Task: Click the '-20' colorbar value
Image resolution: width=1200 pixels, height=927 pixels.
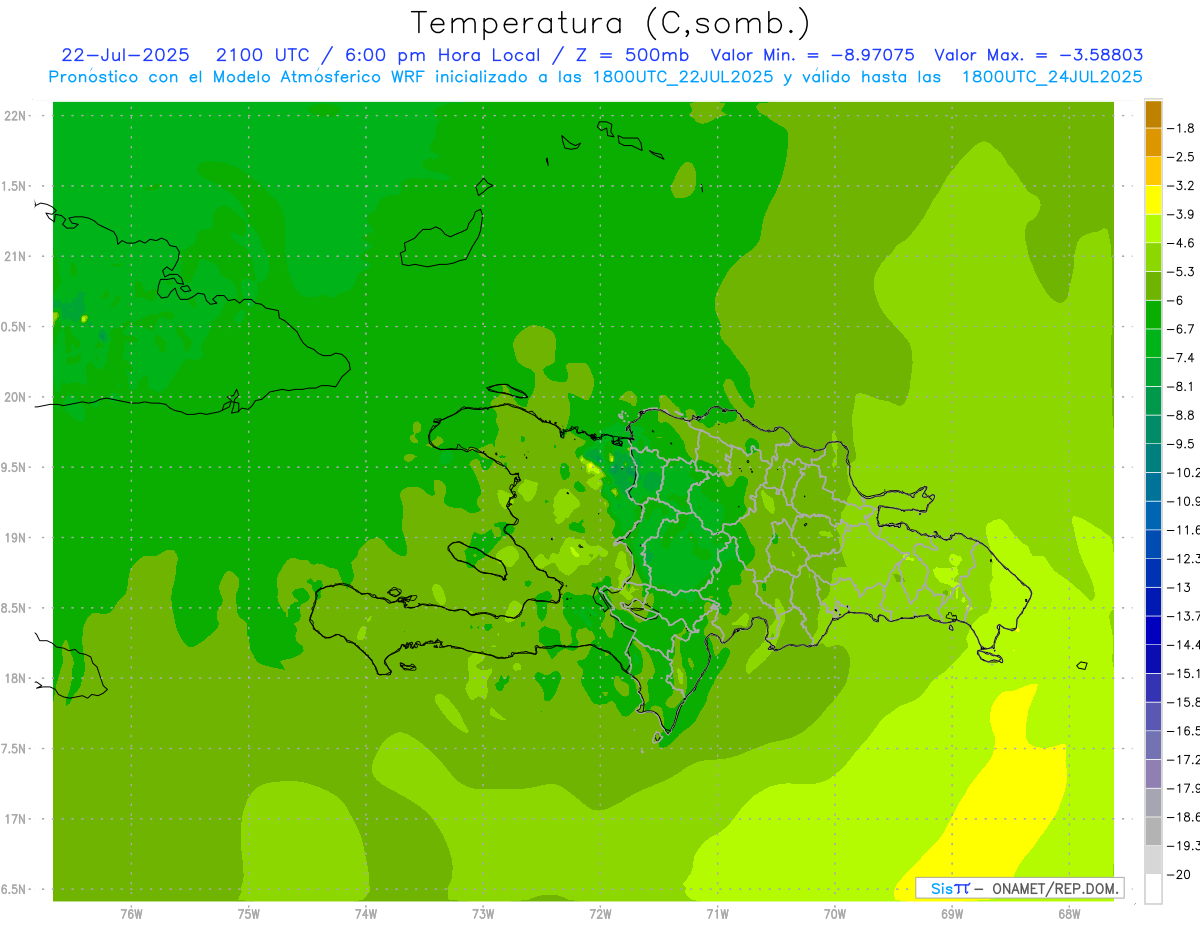Action: pyautogui.click(x=1180, y=874)
